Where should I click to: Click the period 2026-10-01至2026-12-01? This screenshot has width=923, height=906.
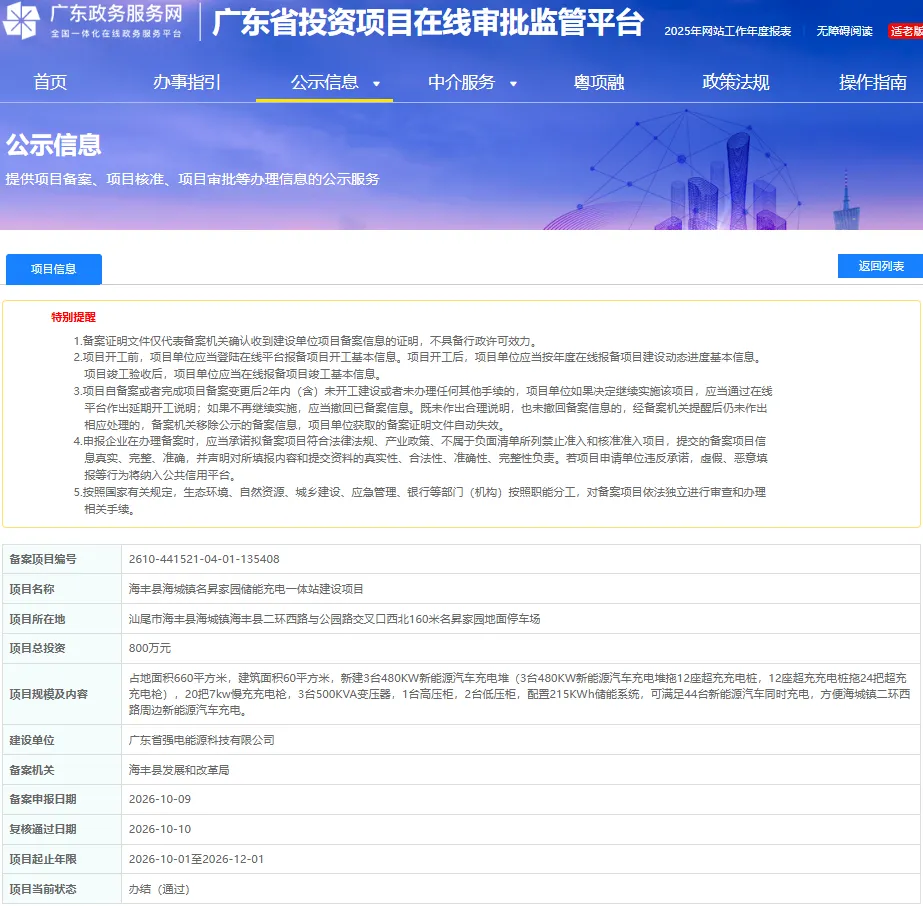coord(197,859)
